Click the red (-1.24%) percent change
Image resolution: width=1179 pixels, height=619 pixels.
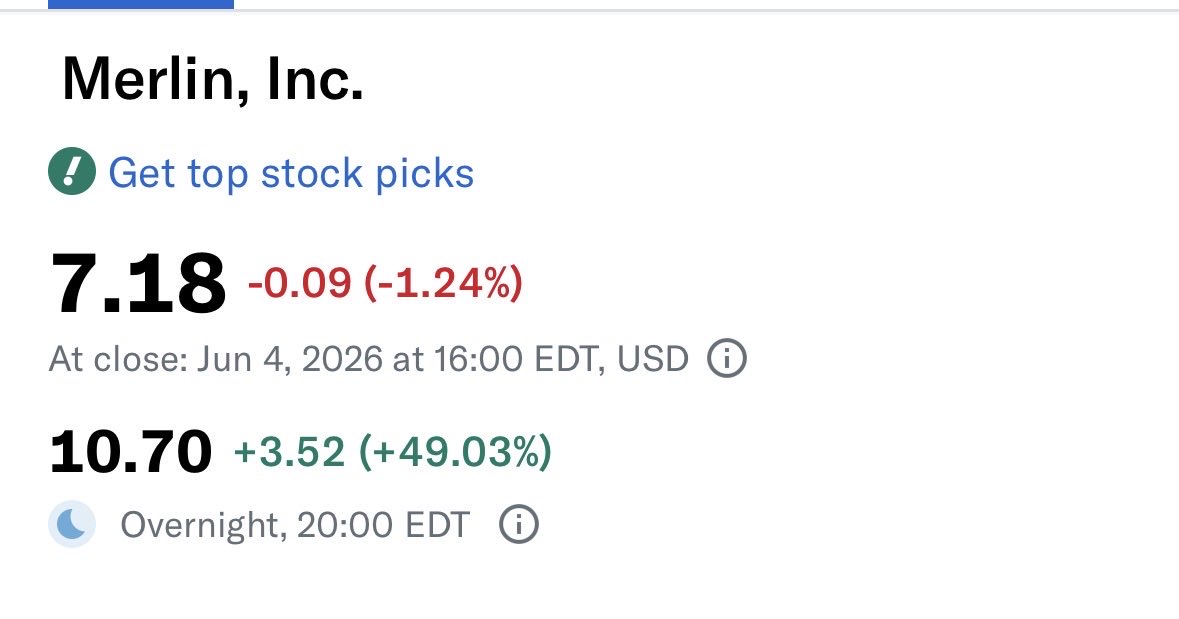click(x=443, y=283)
